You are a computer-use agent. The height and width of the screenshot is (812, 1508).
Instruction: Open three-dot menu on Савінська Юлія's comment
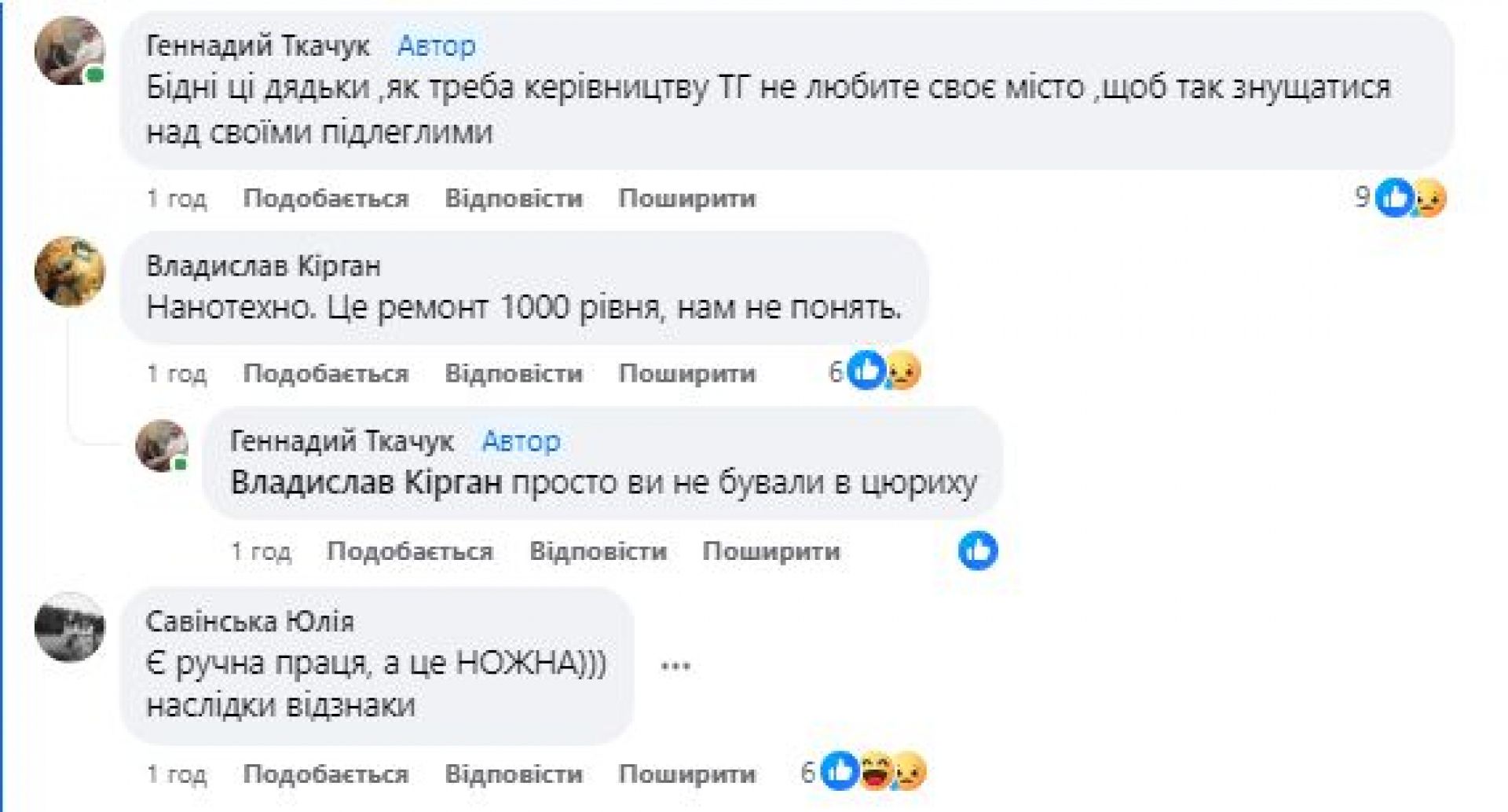pos(675,666)
